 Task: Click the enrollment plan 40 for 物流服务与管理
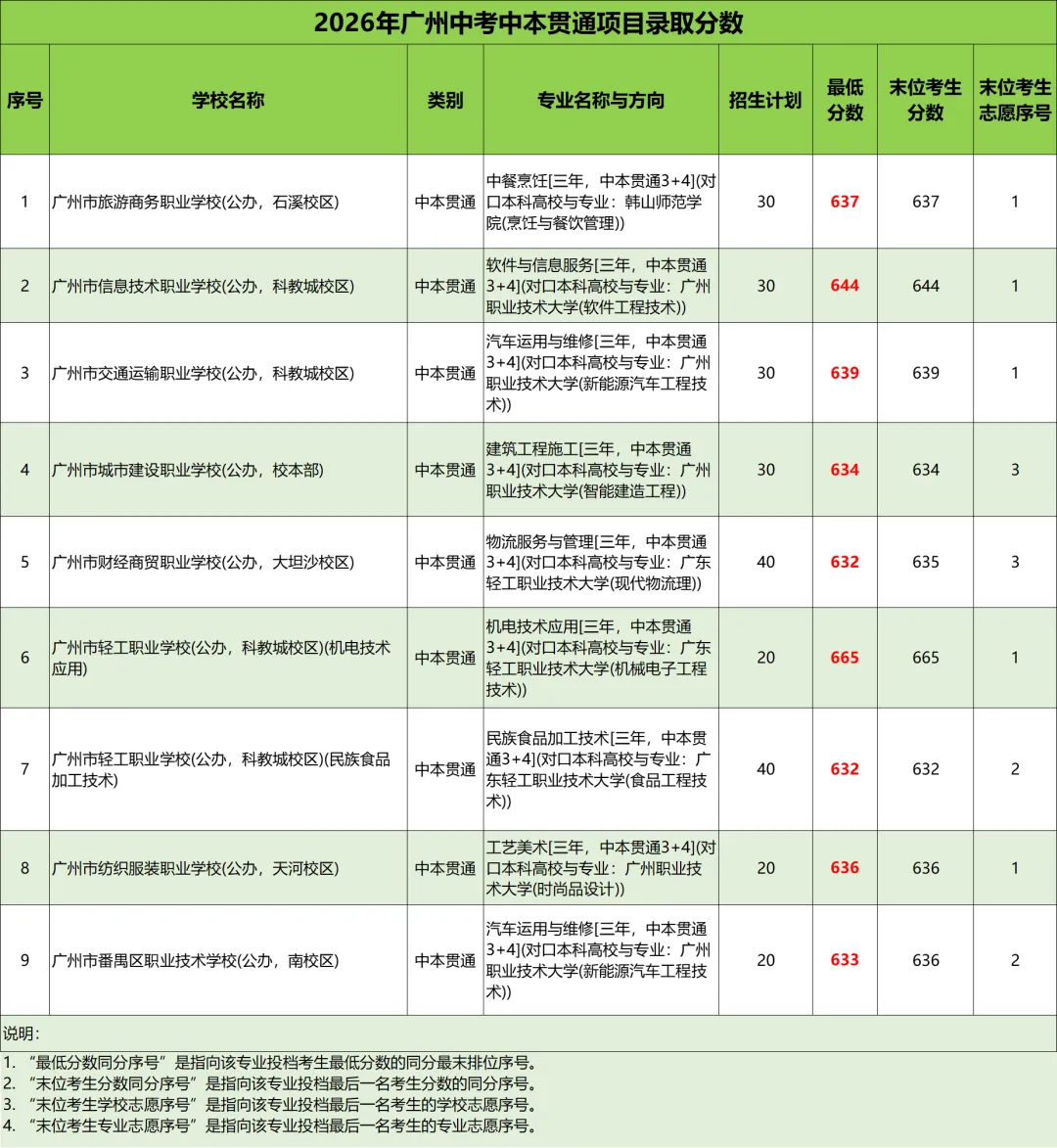pyautogui.click(x=765, y=563)
